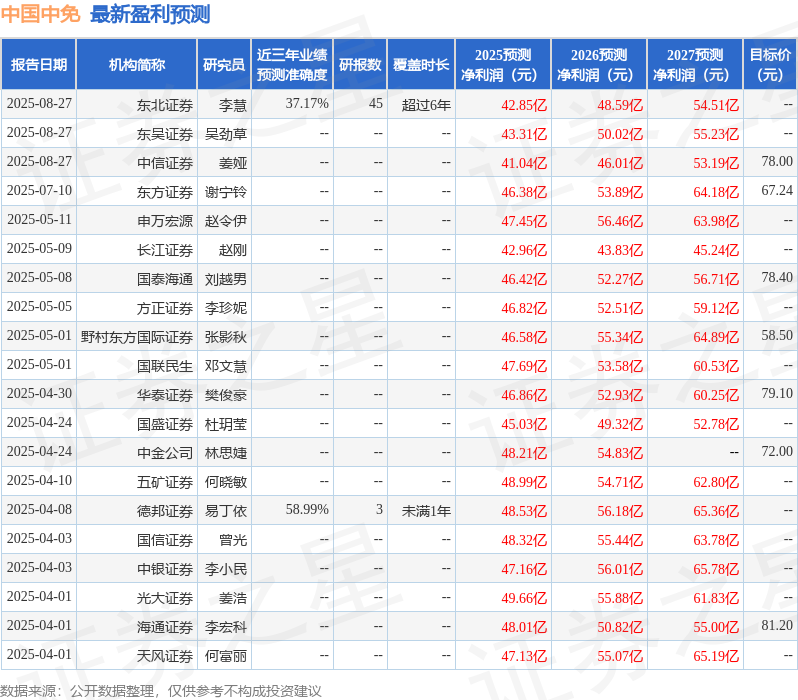Select 48.99亿 forecast value
Screen dimensions: 798x700
tap(524, 482)
